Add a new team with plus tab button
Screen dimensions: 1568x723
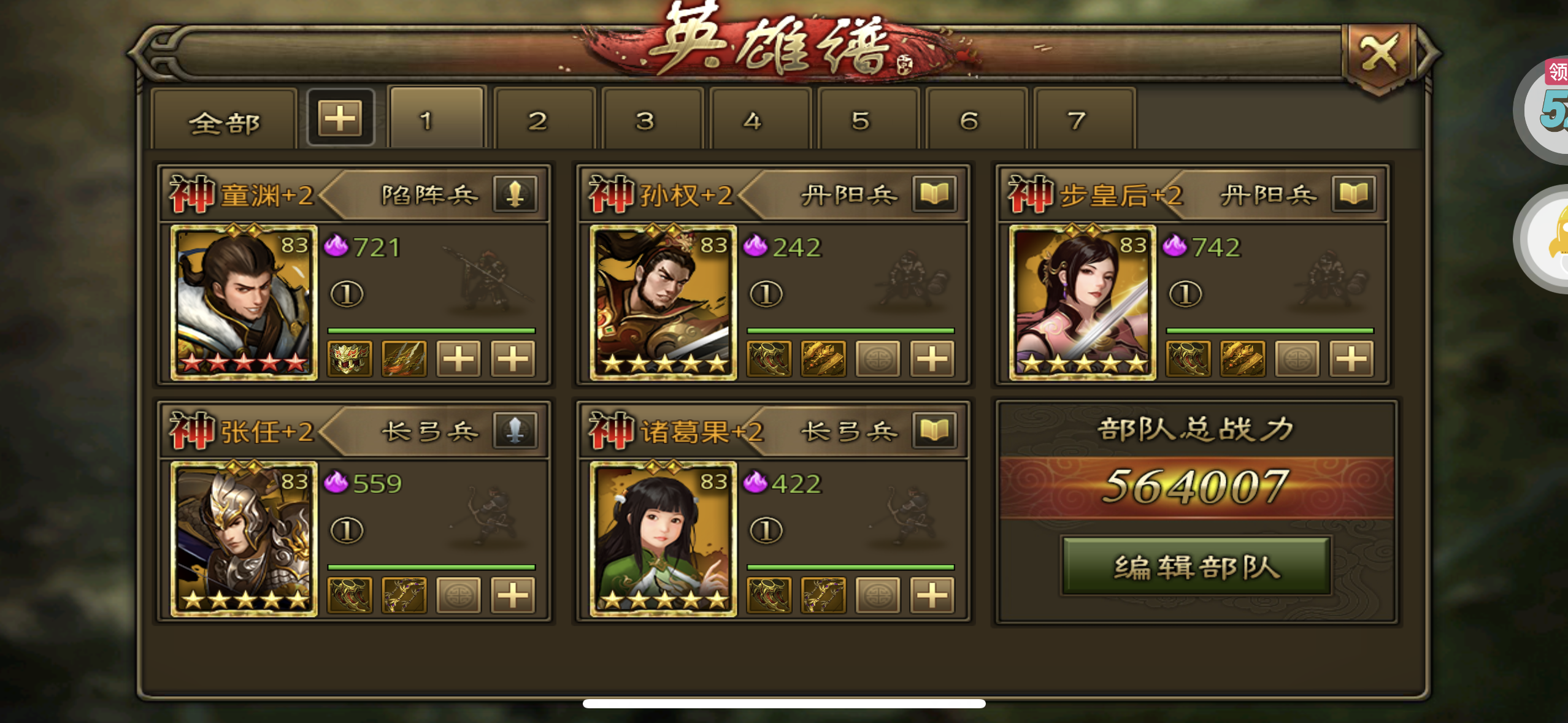coord(340,117)
